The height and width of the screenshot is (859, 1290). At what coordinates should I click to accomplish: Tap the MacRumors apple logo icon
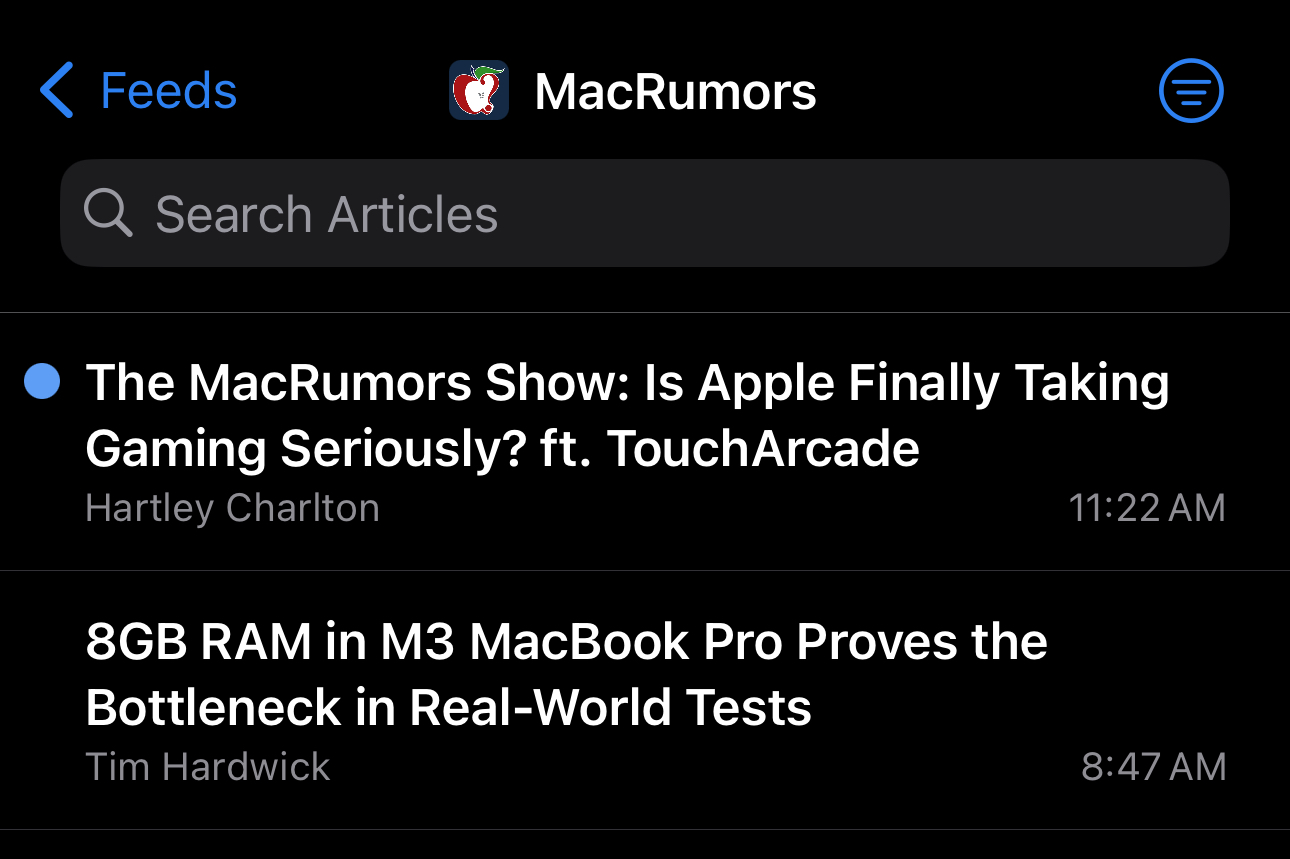pyautogui.click(x=479, y=91)
